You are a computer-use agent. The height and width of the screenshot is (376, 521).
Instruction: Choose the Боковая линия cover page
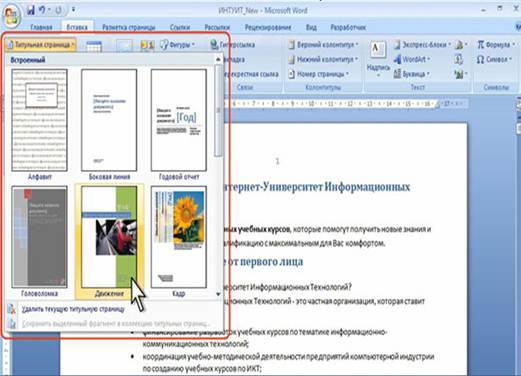tap(109, 125)
